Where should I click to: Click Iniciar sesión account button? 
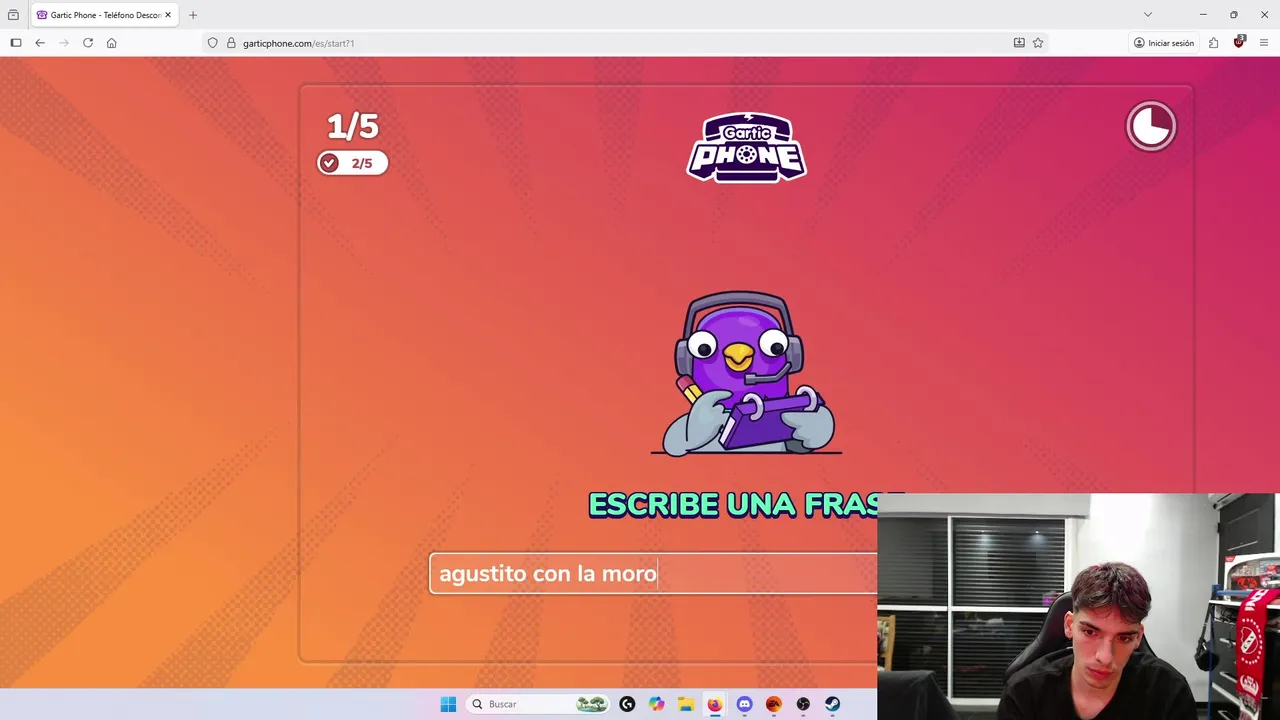pos(1164,43)
